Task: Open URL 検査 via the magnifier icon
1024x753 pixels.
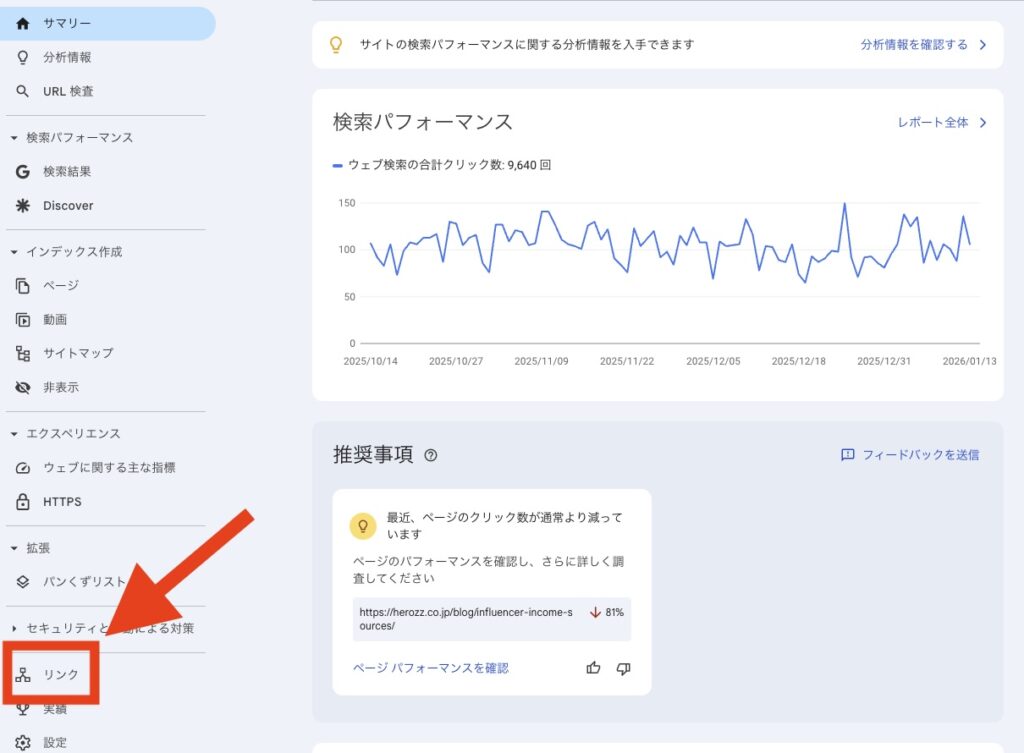Action: 23,91
